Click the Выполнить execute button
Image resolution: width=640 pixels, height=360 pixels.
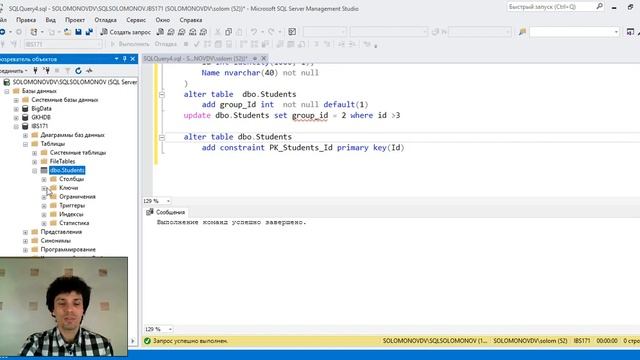(x=130, y=44)
